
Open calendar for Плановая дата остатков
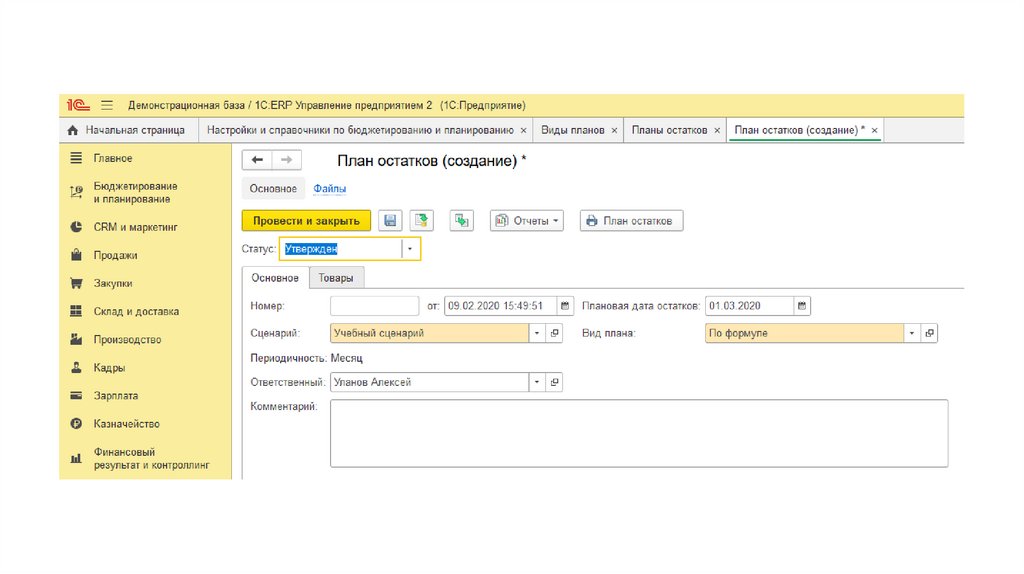(x=802, y=306)
